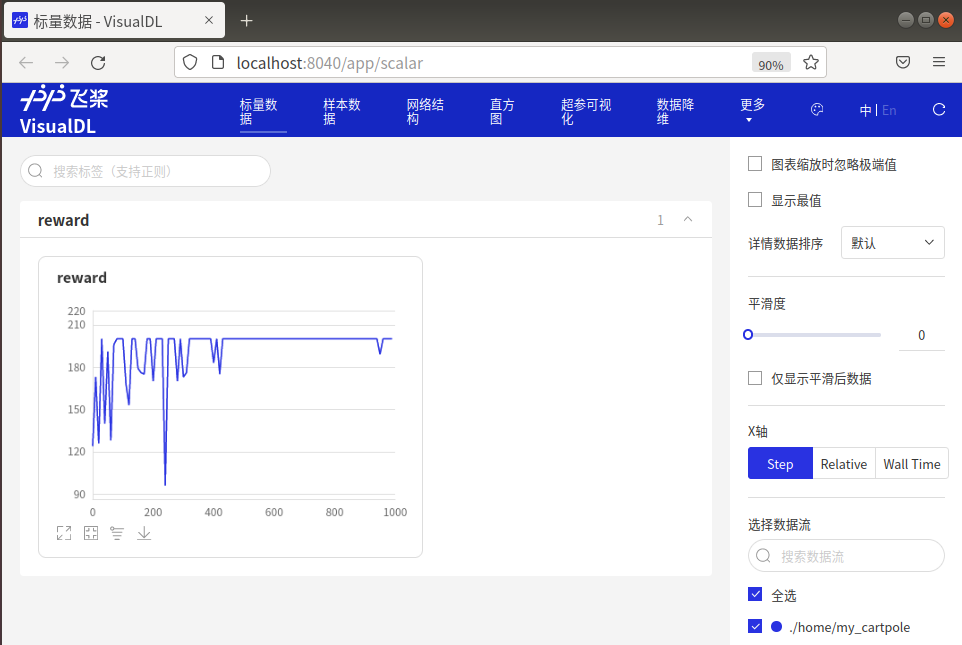Click the VisualDL refresh icon

pos(939,110)
